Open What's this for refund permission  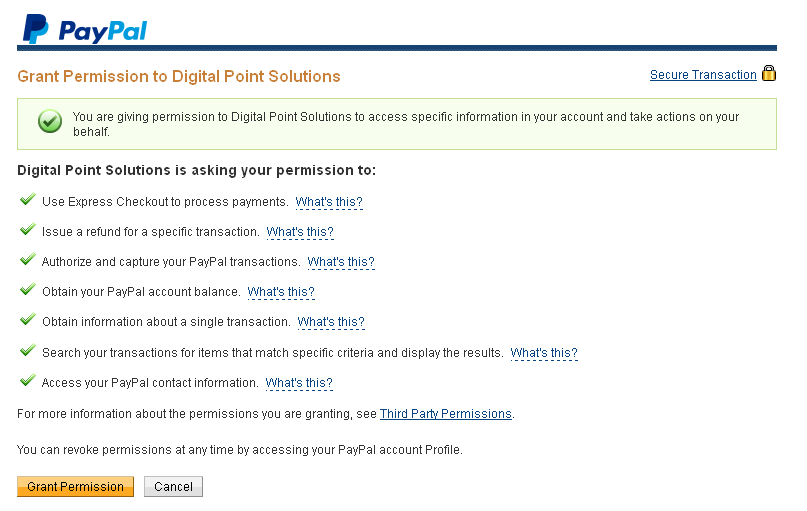click(300, 232)
